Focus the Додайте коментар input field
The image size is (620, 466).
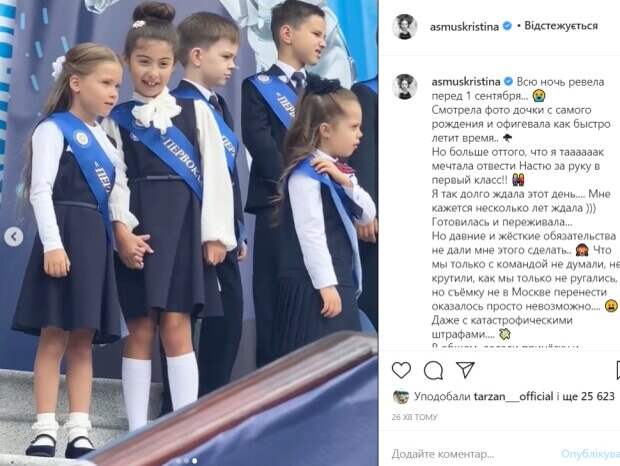pos(474,454)
